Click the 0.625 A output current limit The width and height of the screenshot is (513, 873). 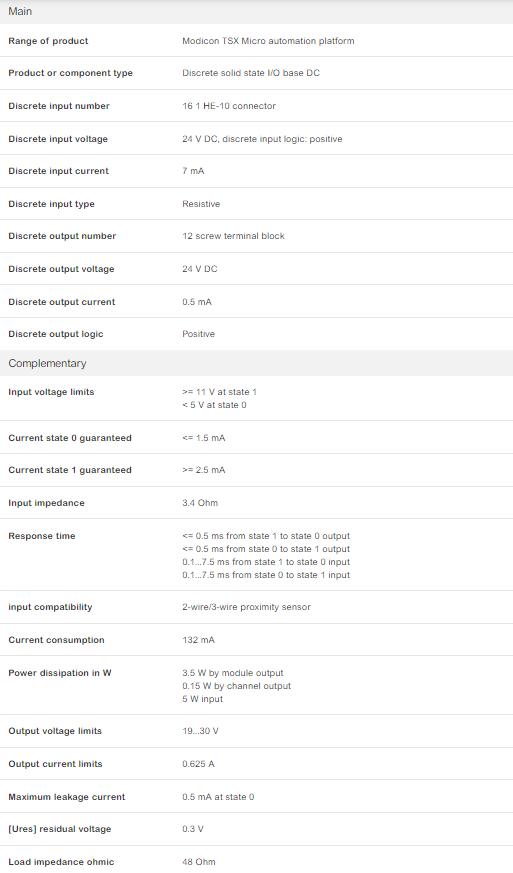198,764
